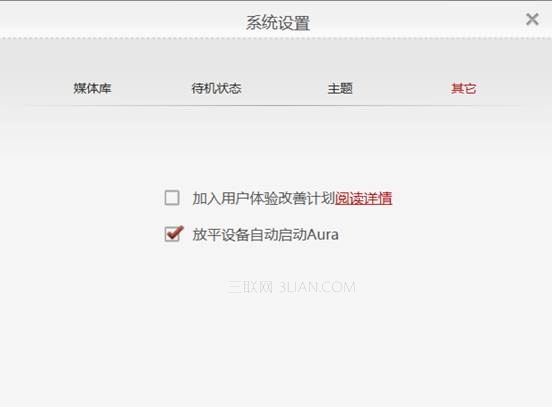
Task: Open the 媒体库 tab
Action: pyautogui.click(x=92, y=88)
